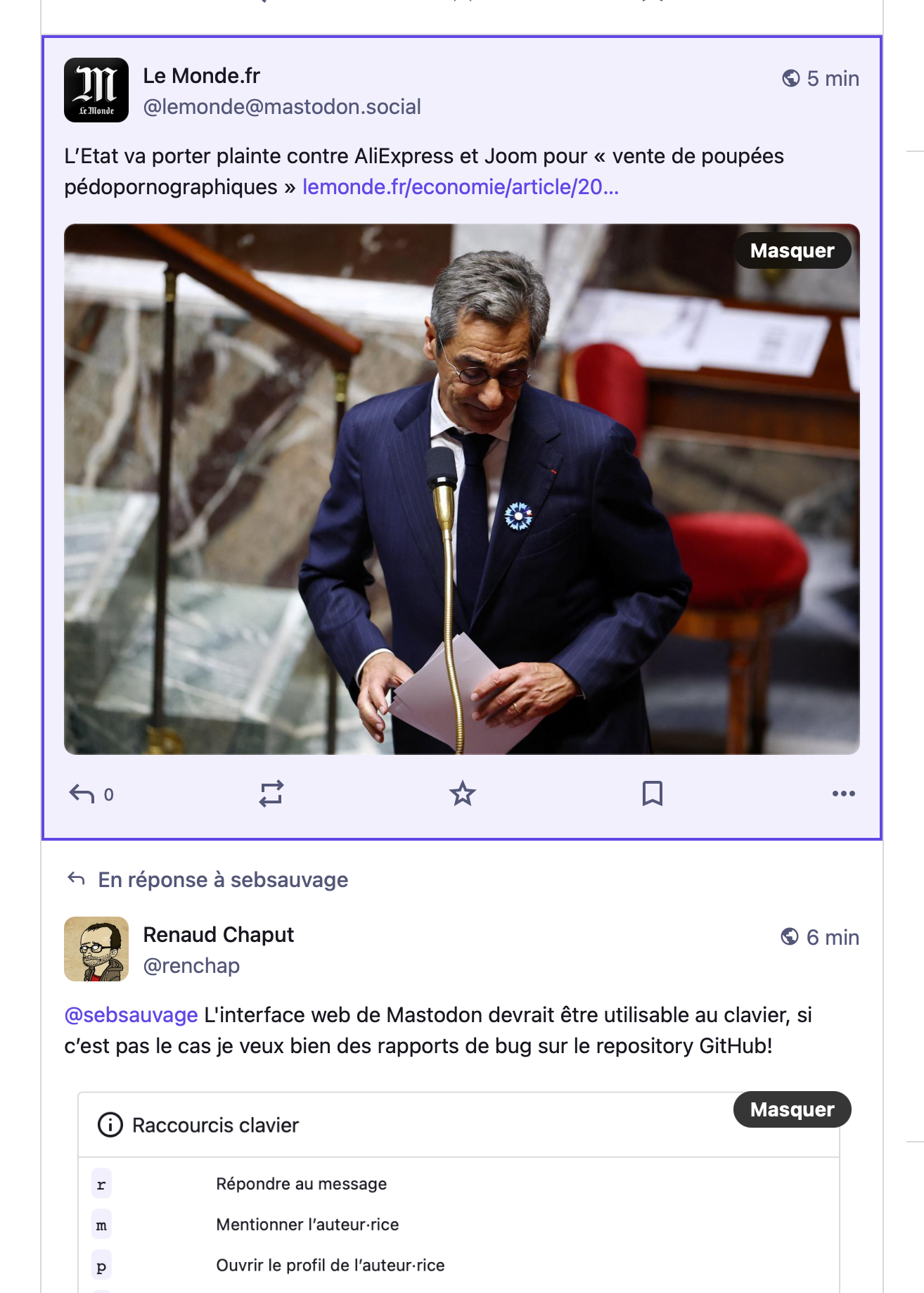Screen dimensions: 924x1293
Task: Click the globe visibility icon beside 5 min
Action: 790,78
